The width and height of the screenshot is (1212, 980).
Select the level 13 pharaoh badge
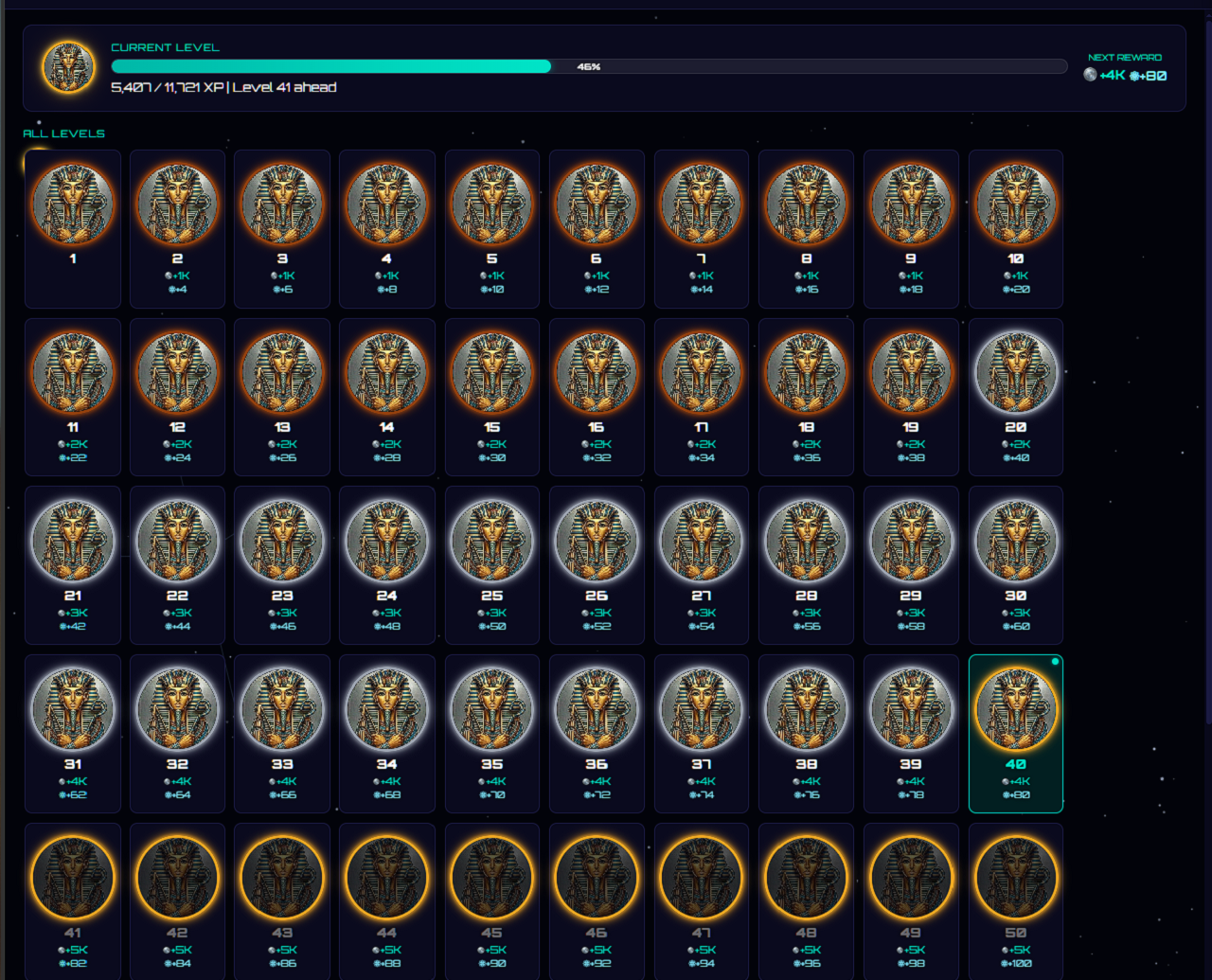[282, 373]
